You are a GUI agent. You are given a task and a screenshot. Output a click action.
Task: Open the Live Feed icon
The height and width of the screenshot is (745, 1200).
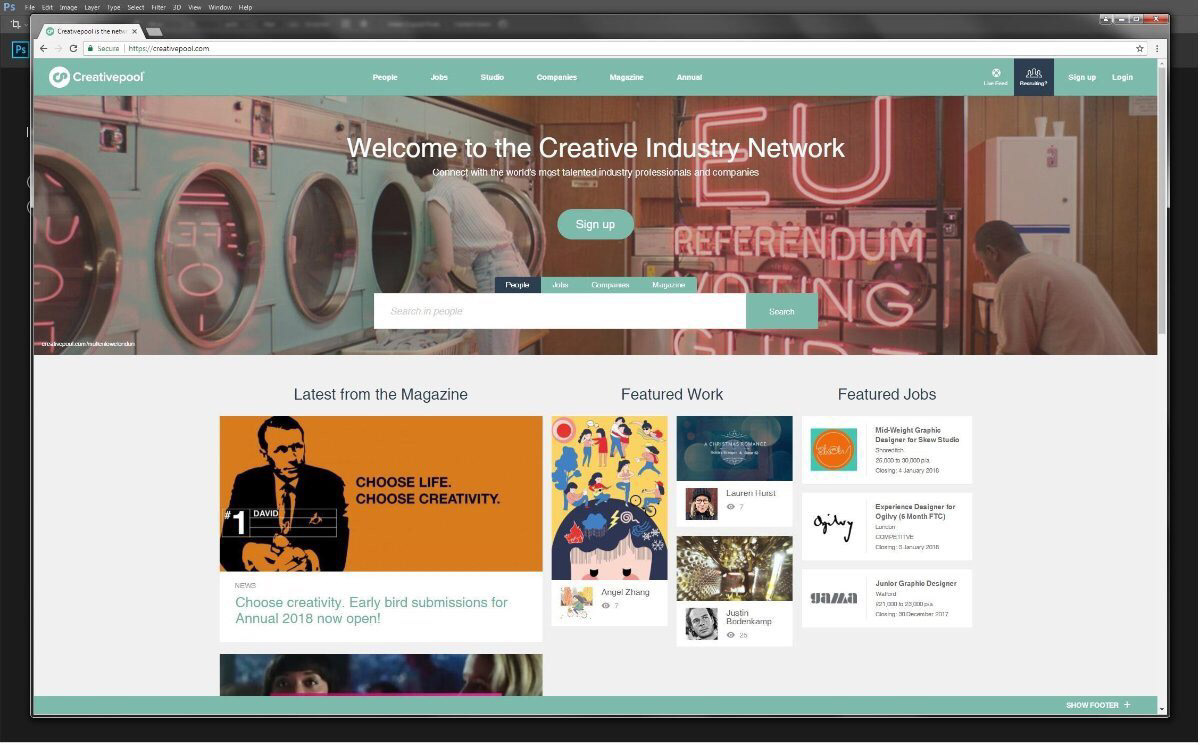[x=995, y=77]
